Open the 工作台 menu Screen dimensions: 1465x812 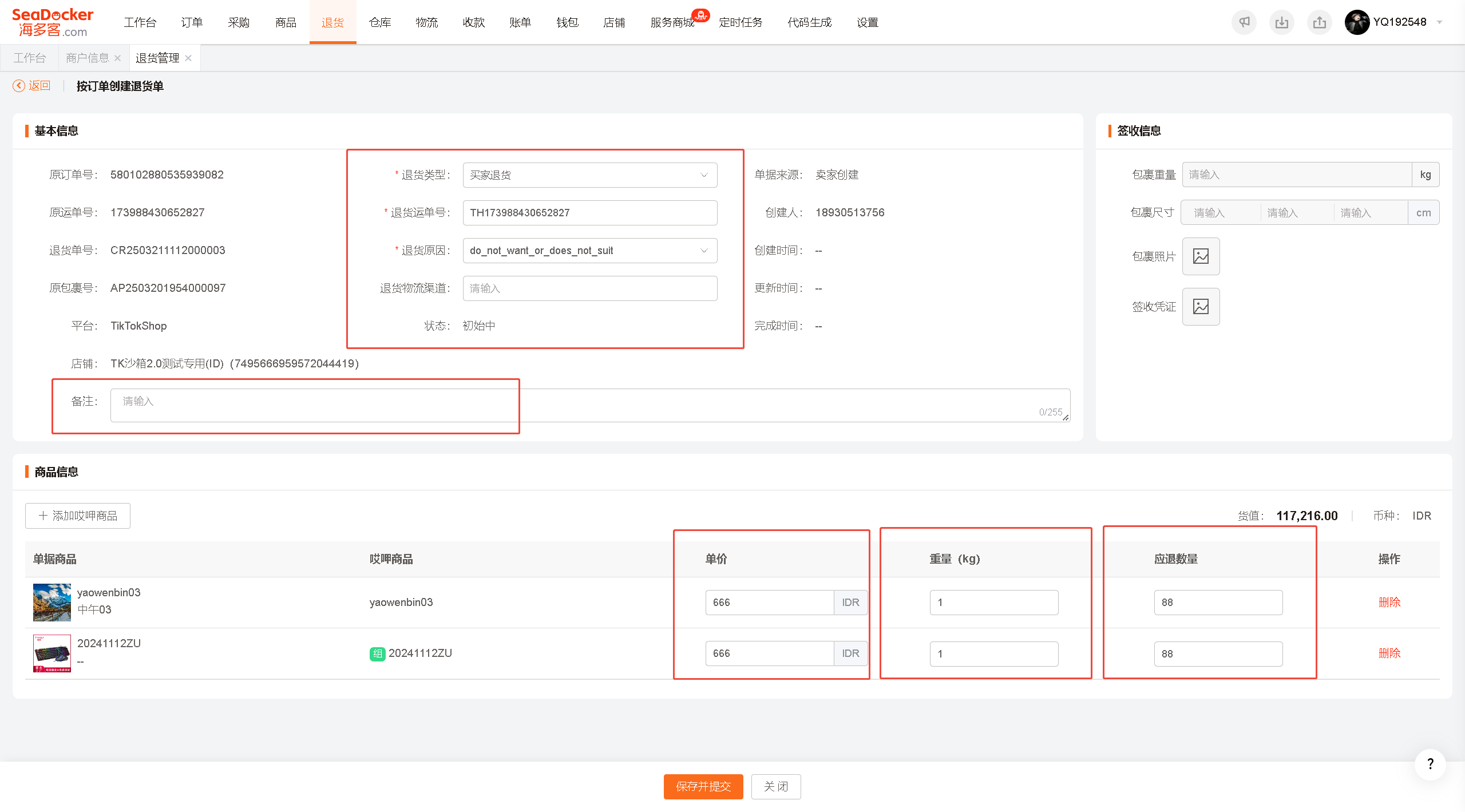coord(140,22)
